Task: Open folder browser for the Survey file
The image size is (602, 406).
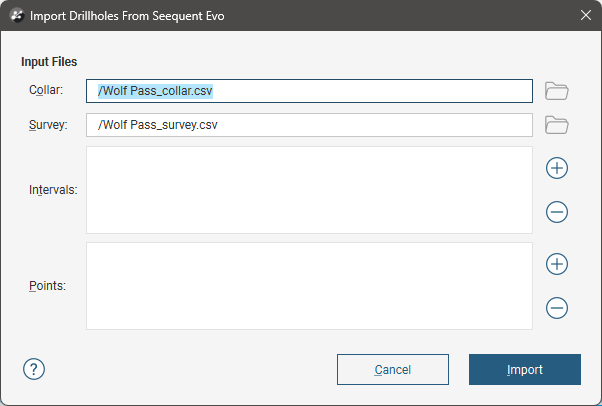Action: pyautogui.click(x=557, y=126)
